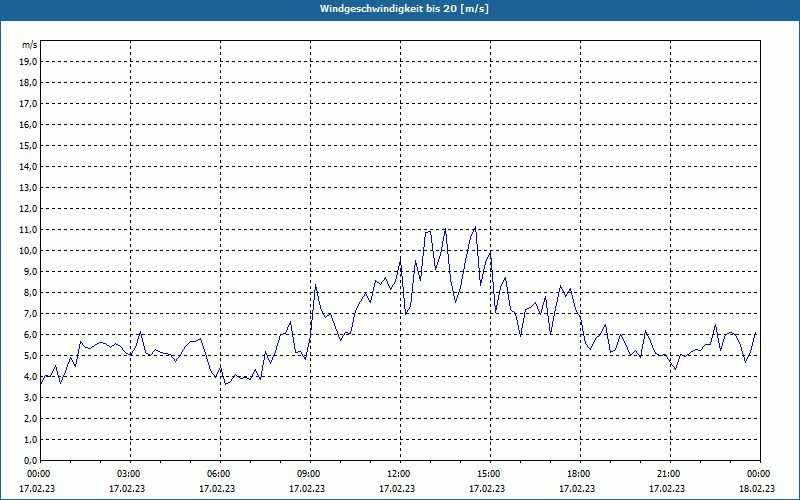Click the 8,0 y-axis label

[31, 293]
